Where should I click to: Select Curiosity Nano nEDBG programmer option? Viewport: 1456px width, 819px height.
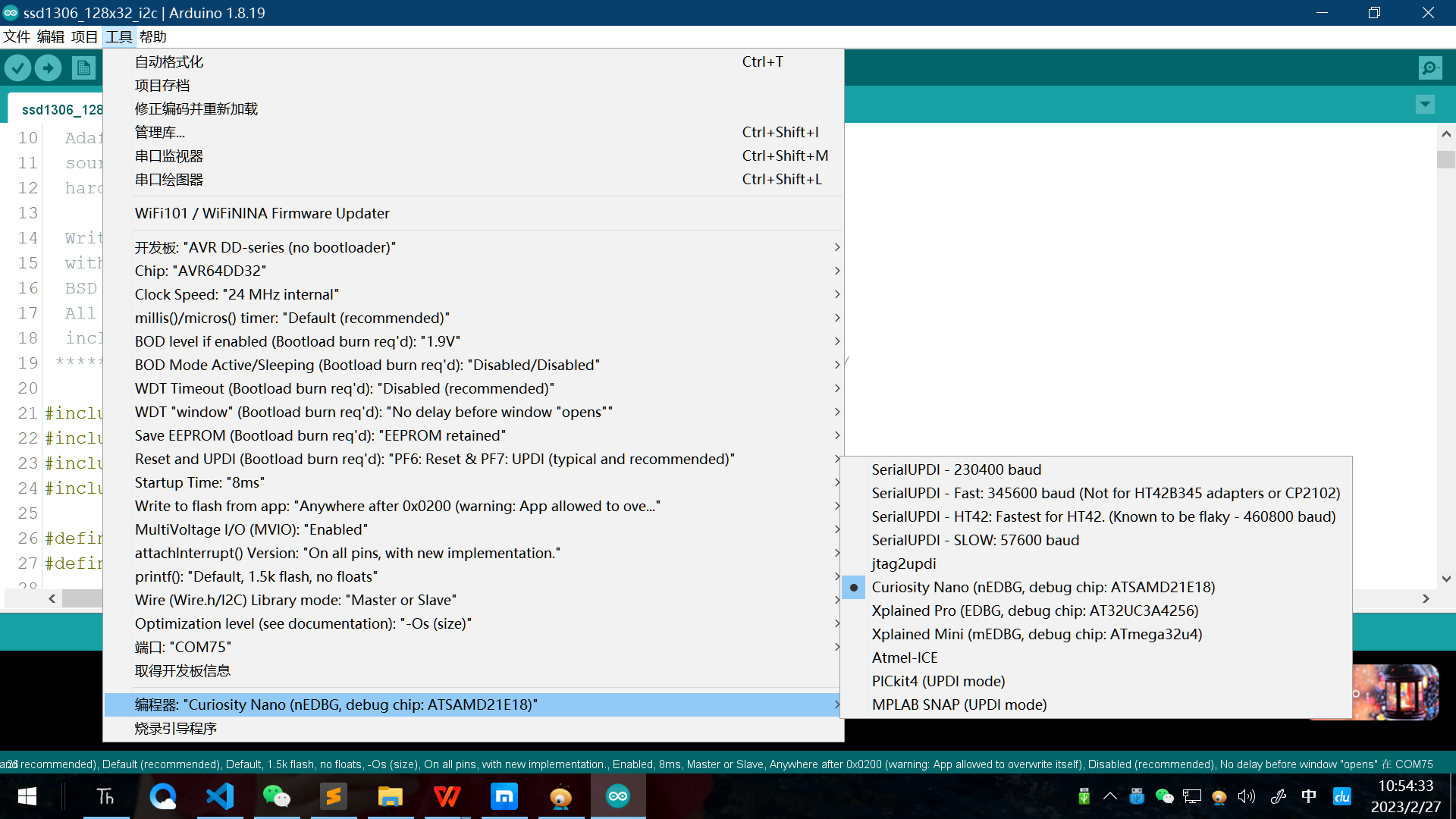click(1043, 587)
